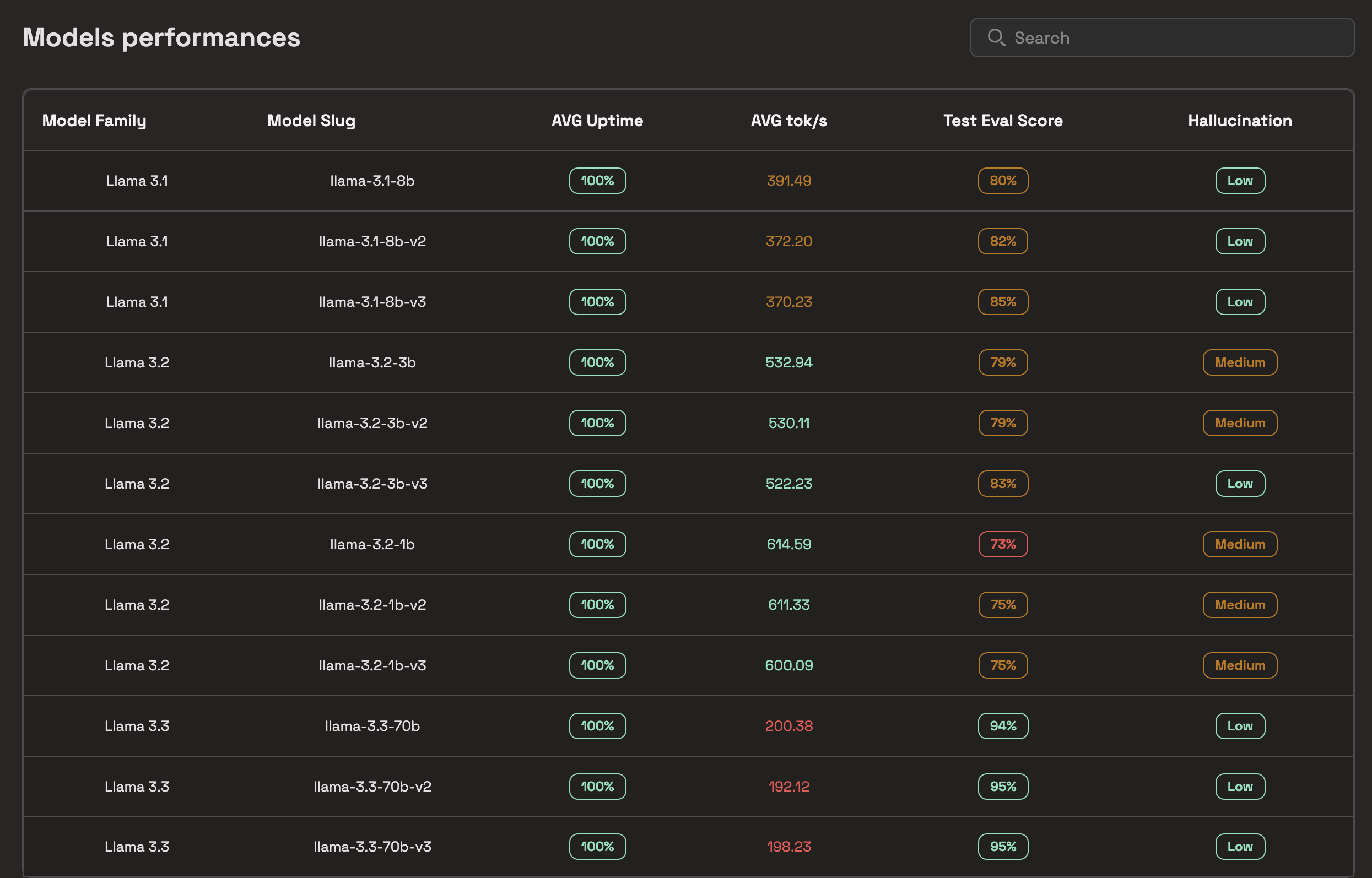The image size is (1372, 878).
Task: Click the 100% uptime badge for llama-3.1-8b
Action: click(x=597, y=181)
